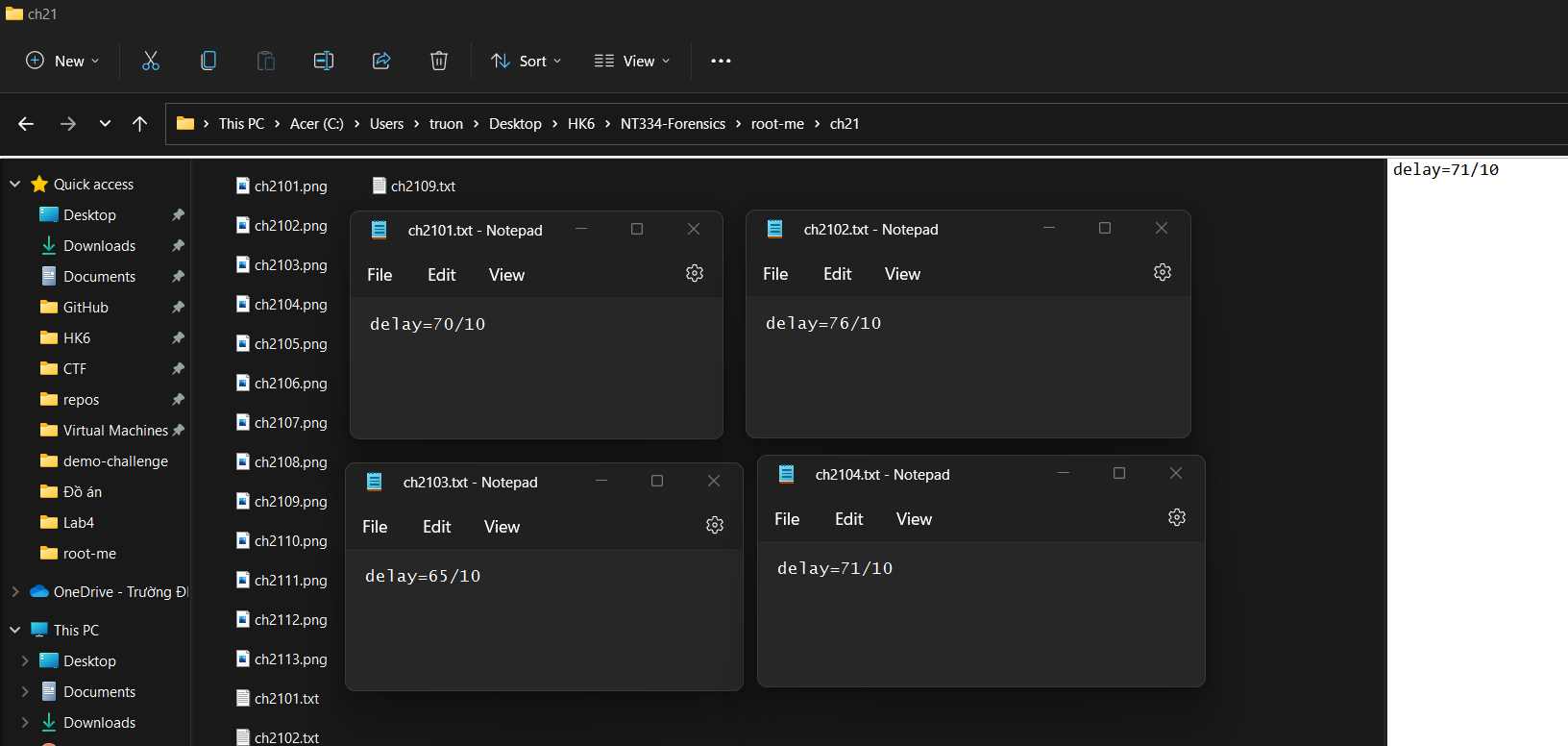
Task: Click the Copy icon in toolbar
Action: click(x=208, y=61)
